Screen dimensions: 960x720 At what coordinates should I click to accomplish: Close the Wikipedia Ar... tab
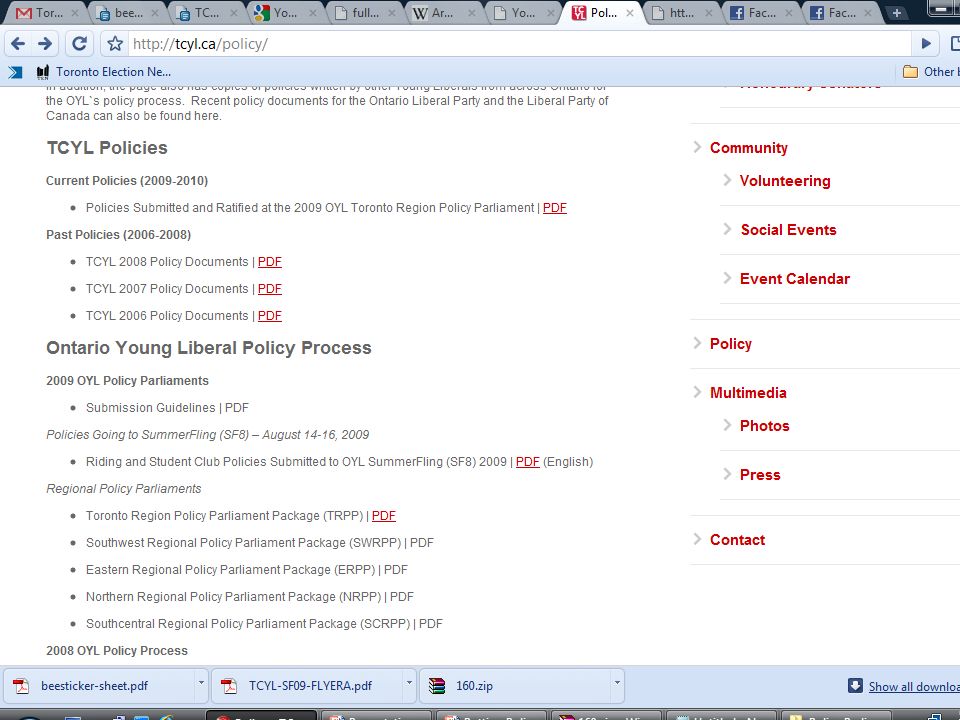[x=471, y=13]
